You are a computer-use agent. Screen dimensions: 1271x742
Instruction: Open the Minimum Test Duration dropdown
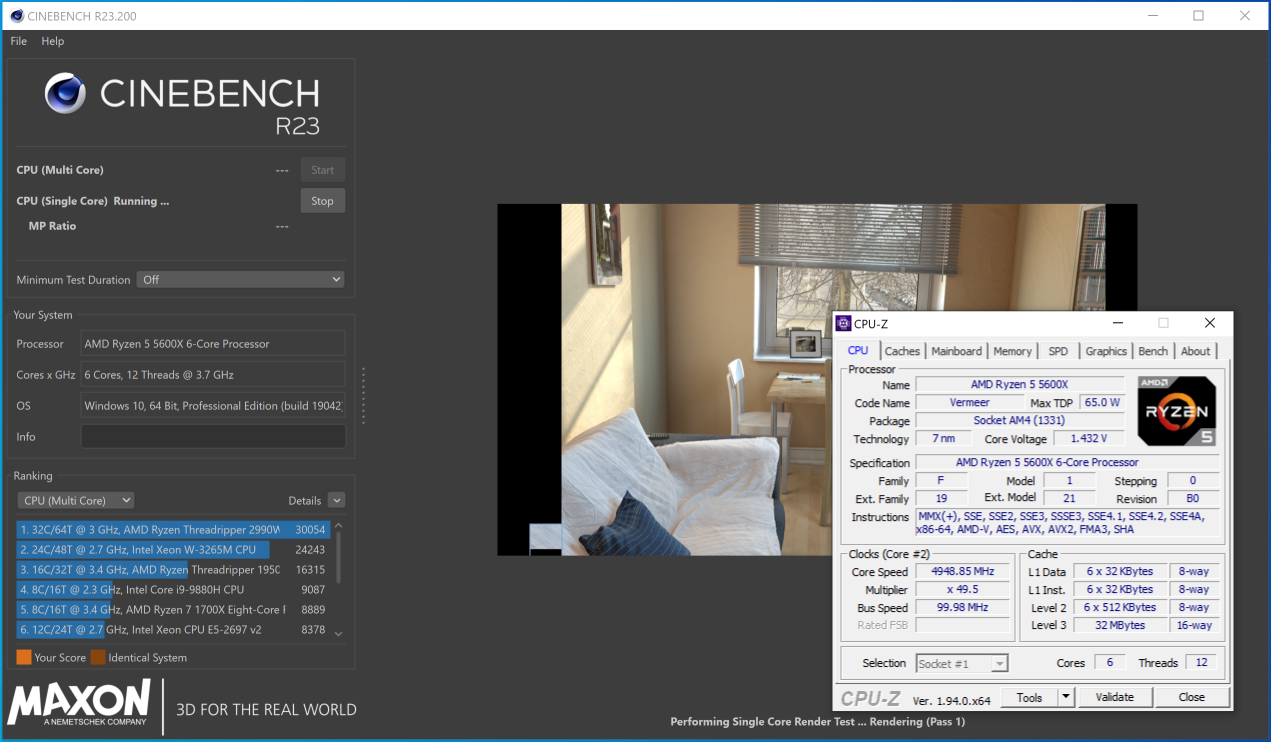pos(241,280)
